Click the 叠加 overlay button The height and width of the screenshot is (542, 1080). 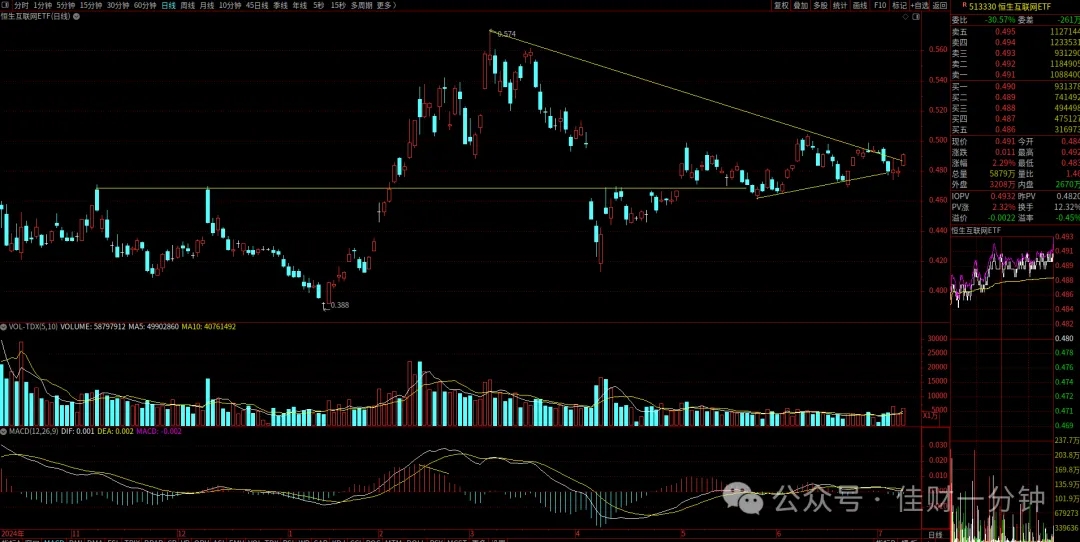click(x=800, y=5)
